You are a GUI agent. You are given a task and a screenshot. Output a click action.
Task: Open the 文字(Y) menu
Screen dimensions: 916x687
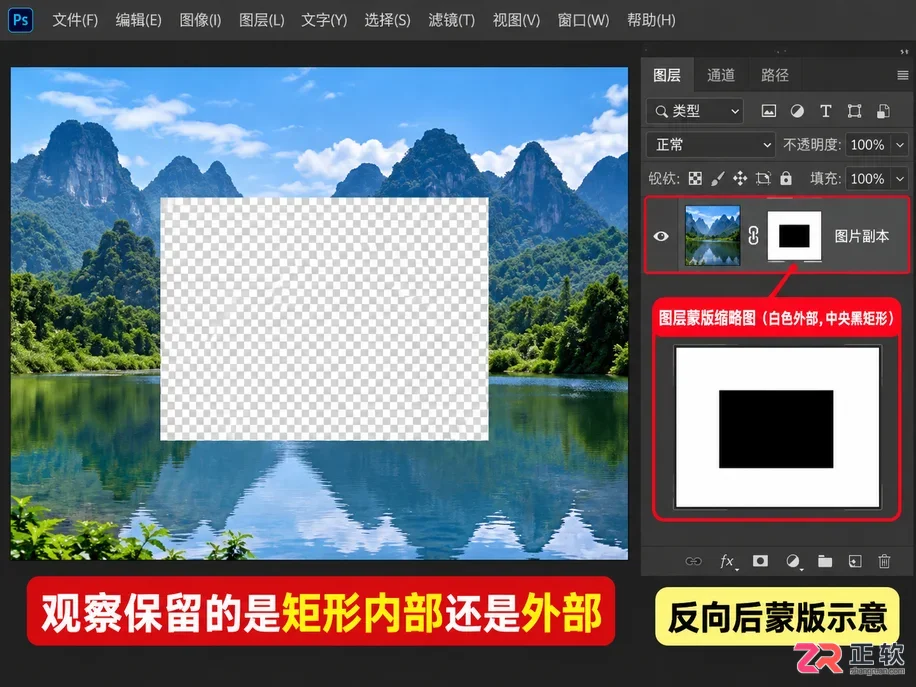click(x=324, y=20)
